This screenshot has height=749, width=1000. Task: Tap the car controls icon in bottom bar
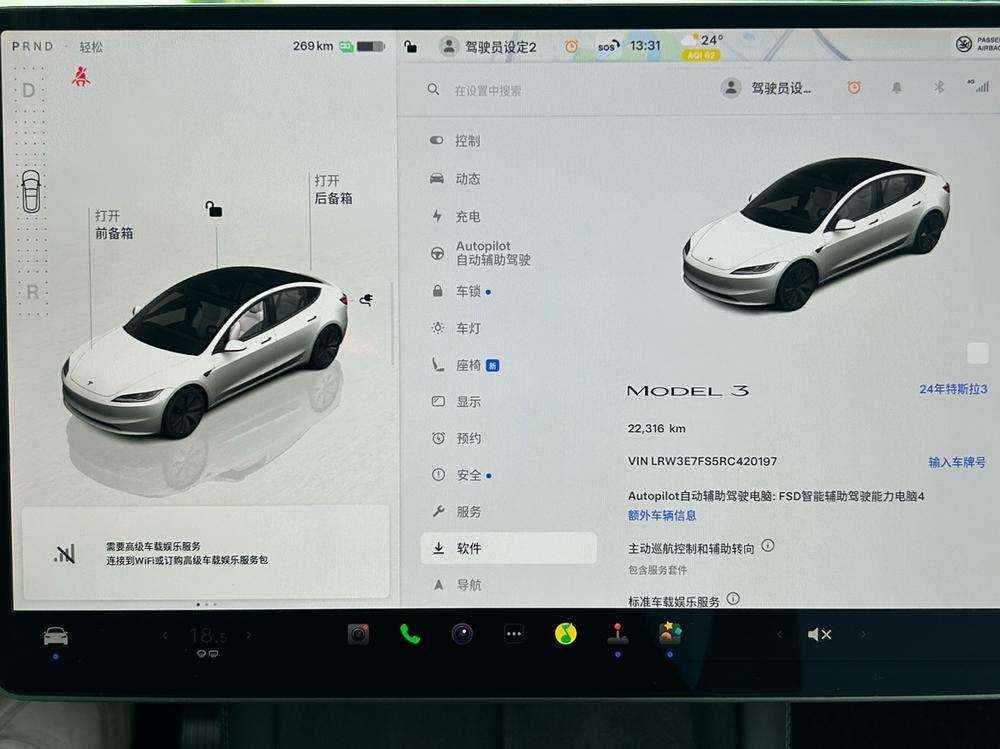(55, 636)
